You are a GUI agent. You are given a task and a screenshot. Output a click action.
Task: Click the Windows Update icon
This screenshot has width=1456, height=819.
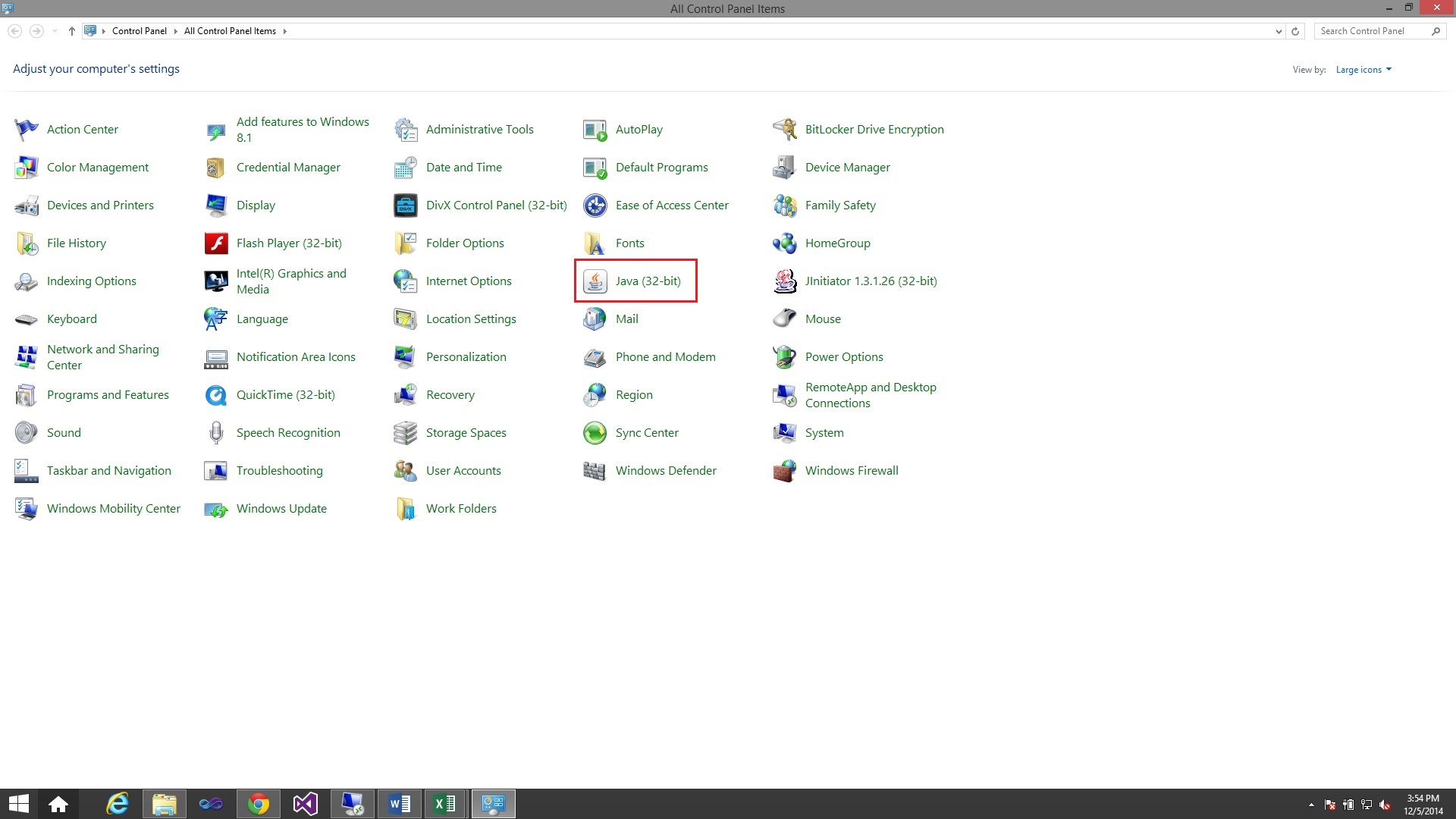(216, 509)
